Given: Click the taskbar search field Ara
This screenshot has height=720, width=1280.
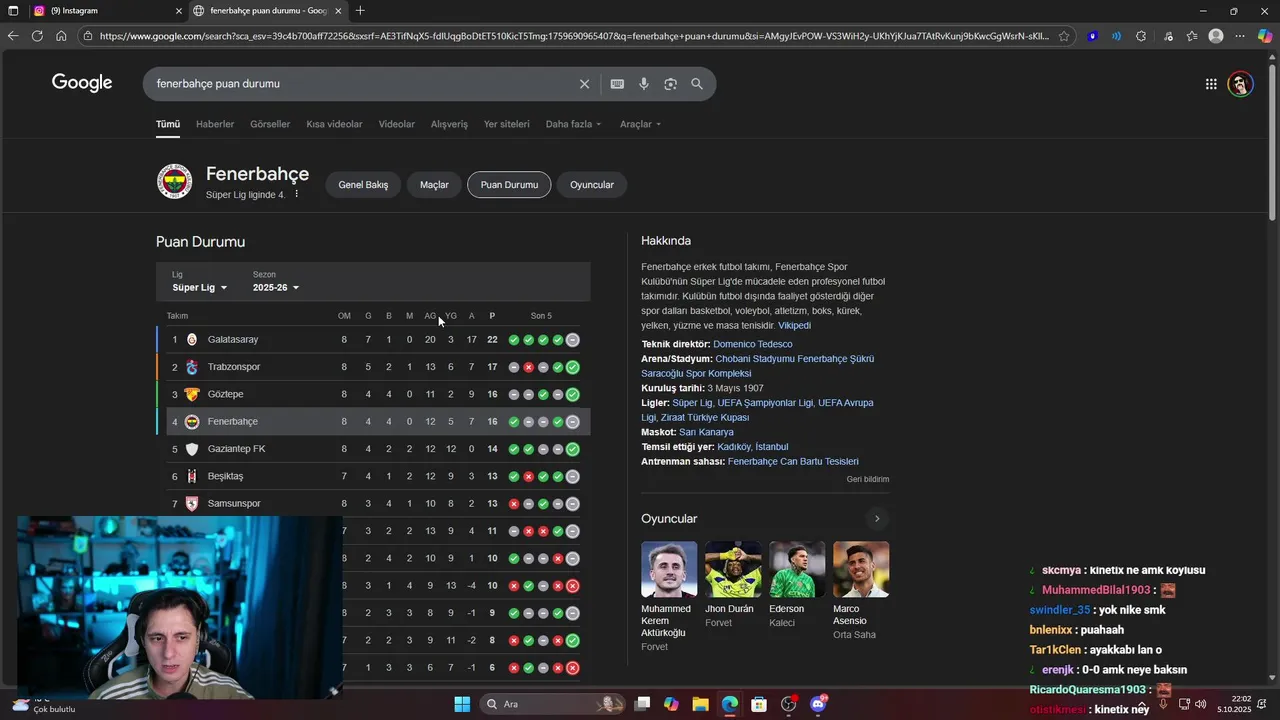Looking at the screenshot, I should tap(552, 704).
